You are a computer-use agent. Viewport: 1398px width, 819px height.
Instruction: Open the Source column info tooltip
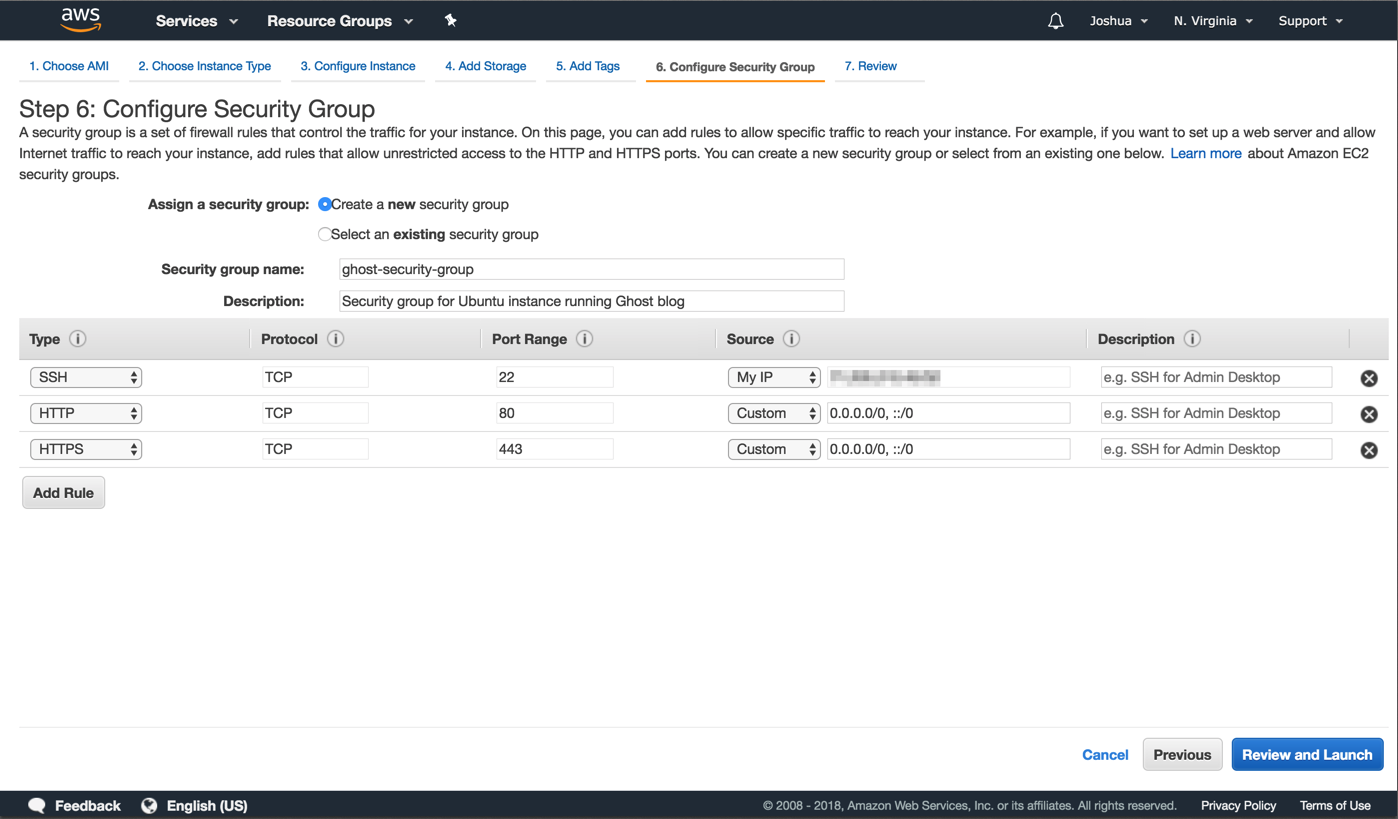793,339
